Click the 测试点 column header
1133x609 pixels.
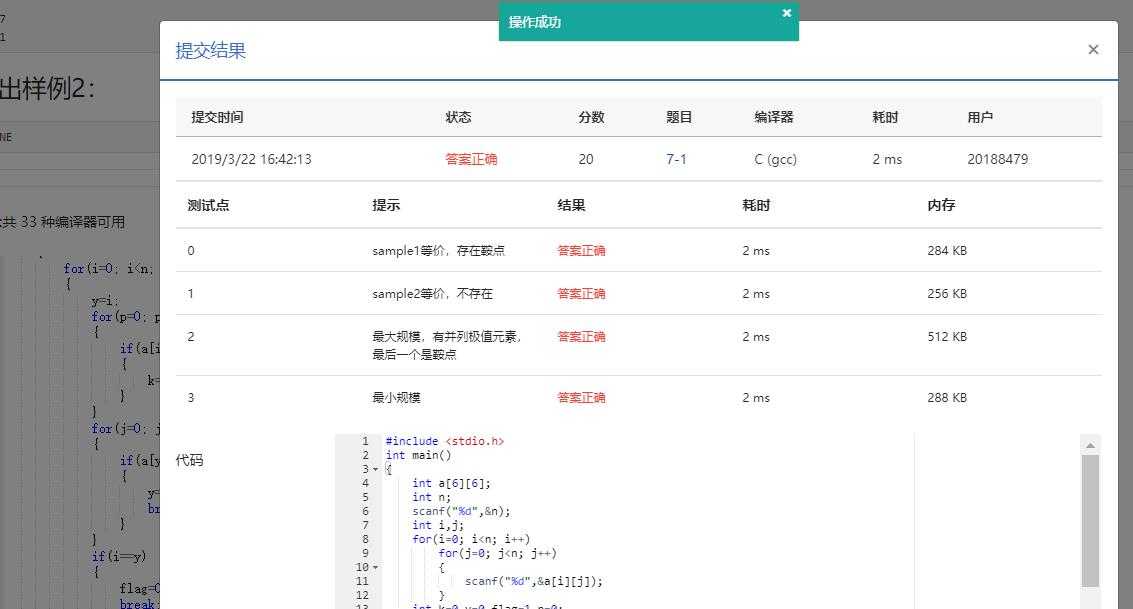pos(208,205)
